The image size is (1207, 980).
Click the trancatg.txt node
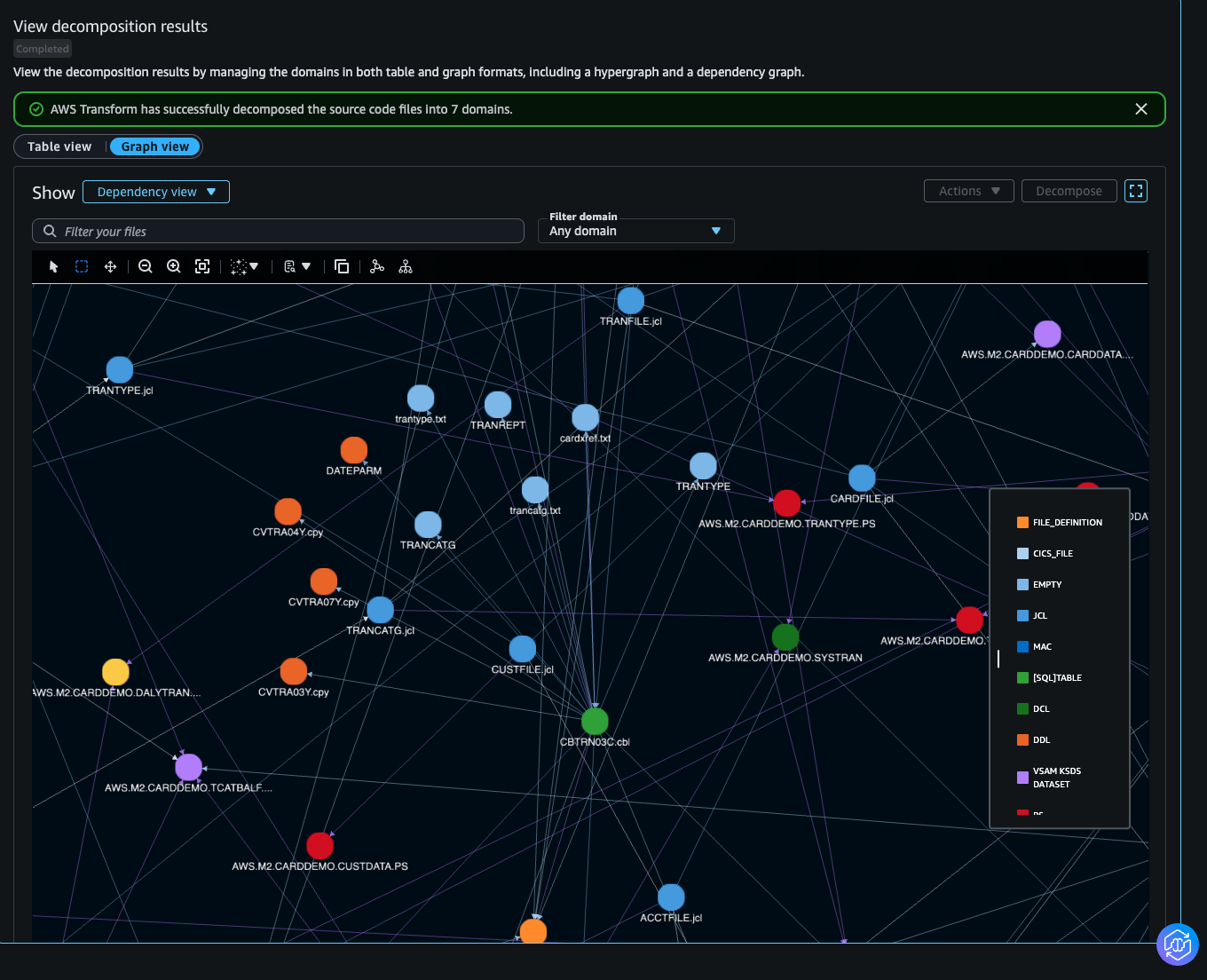click(x=535, y=490)
